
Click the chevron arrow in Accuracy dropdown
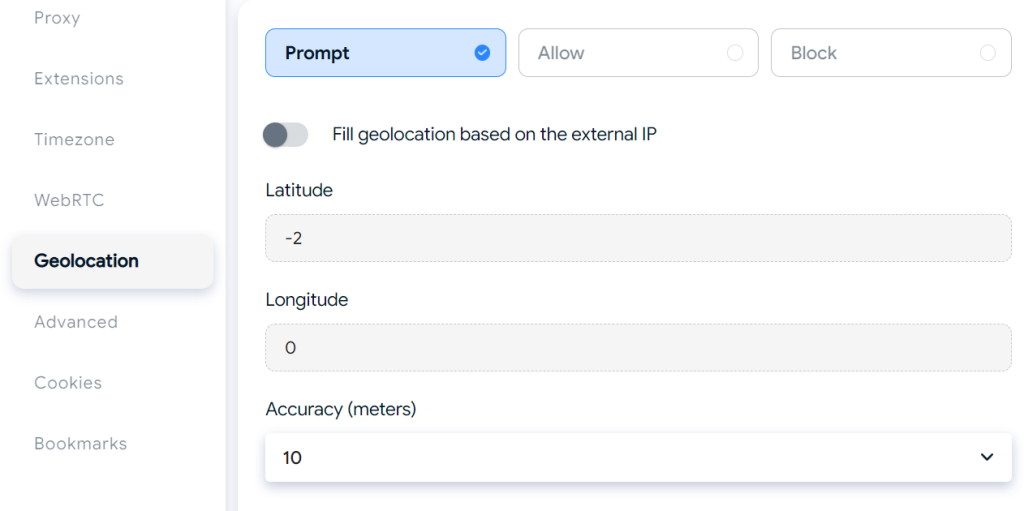(x=987, y=457)
